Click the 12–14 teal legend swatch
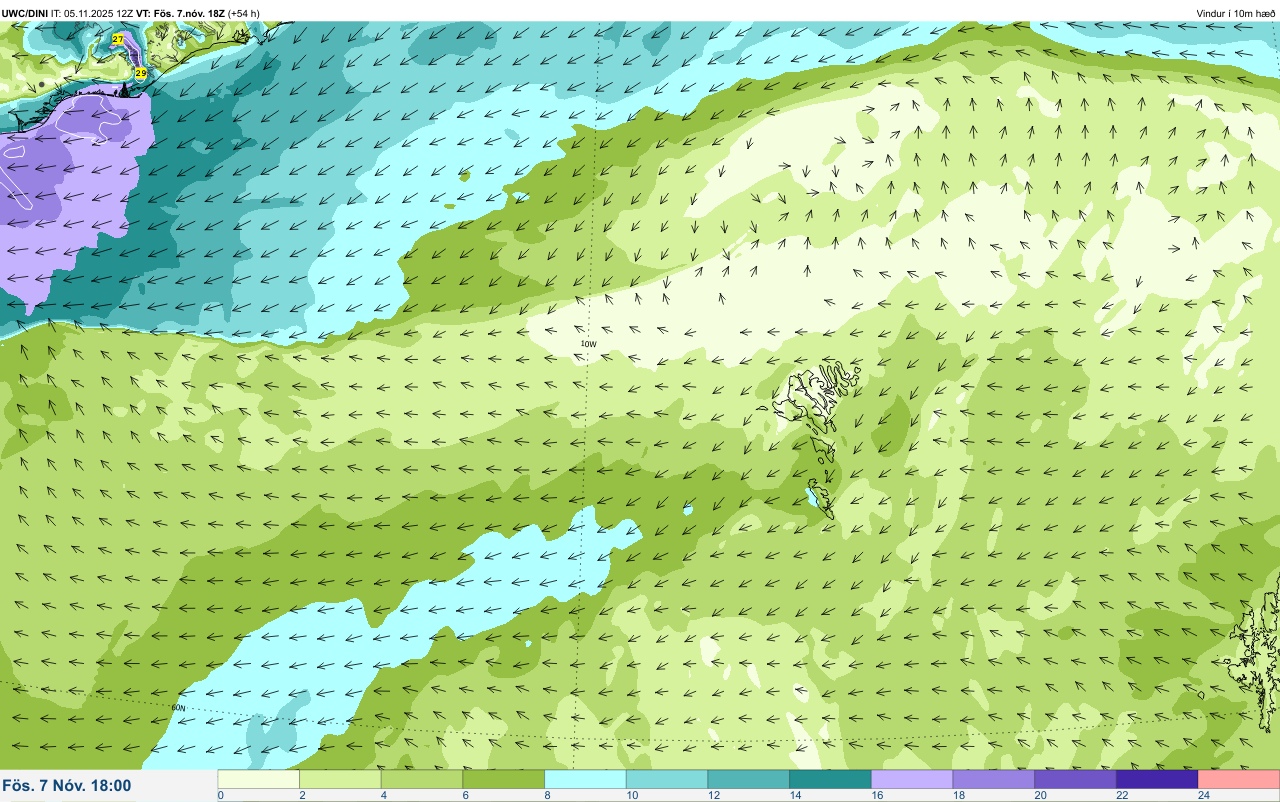Screen dimensions: 1280x802 tap(748, 779)
